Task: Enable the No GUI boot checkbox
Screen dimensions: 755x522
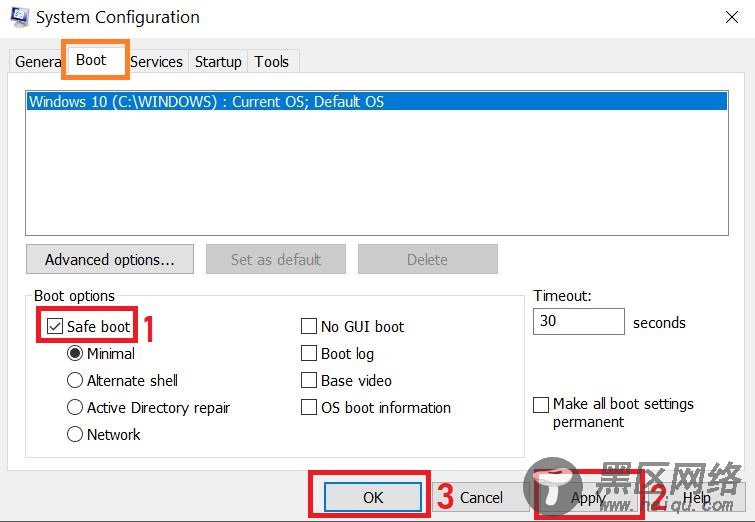Action: click(x=309, y=326)
